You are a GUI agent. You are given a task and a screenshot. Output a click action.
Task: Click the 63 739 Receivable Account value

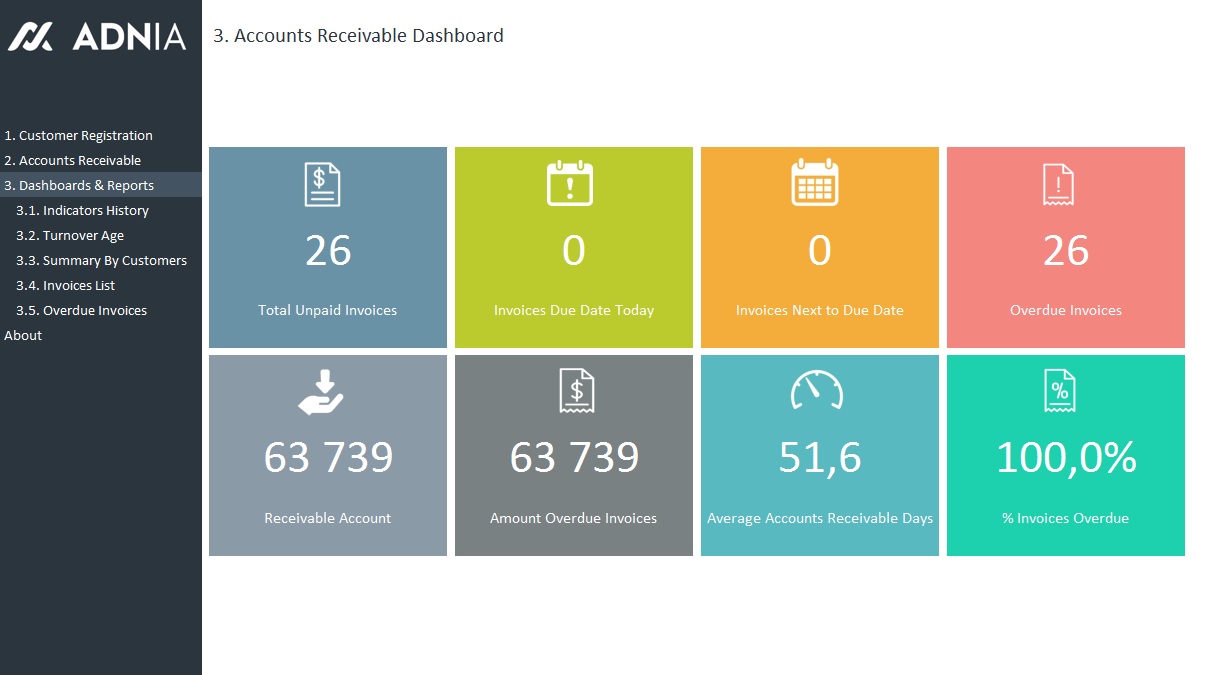tap(328, 458)
